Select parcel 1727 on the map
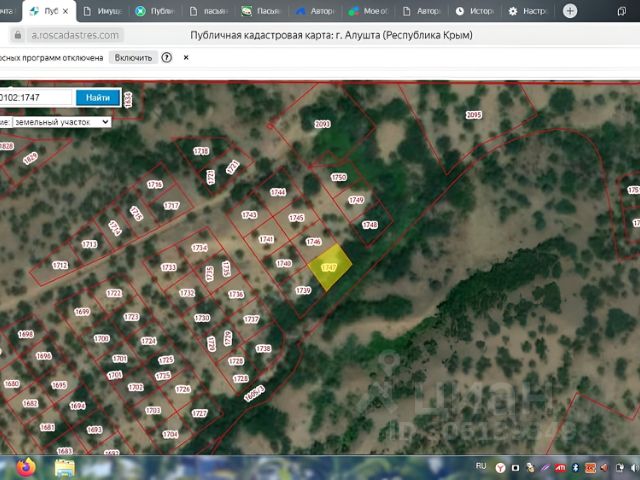This screenshot has width=640, height=480. 200,413
